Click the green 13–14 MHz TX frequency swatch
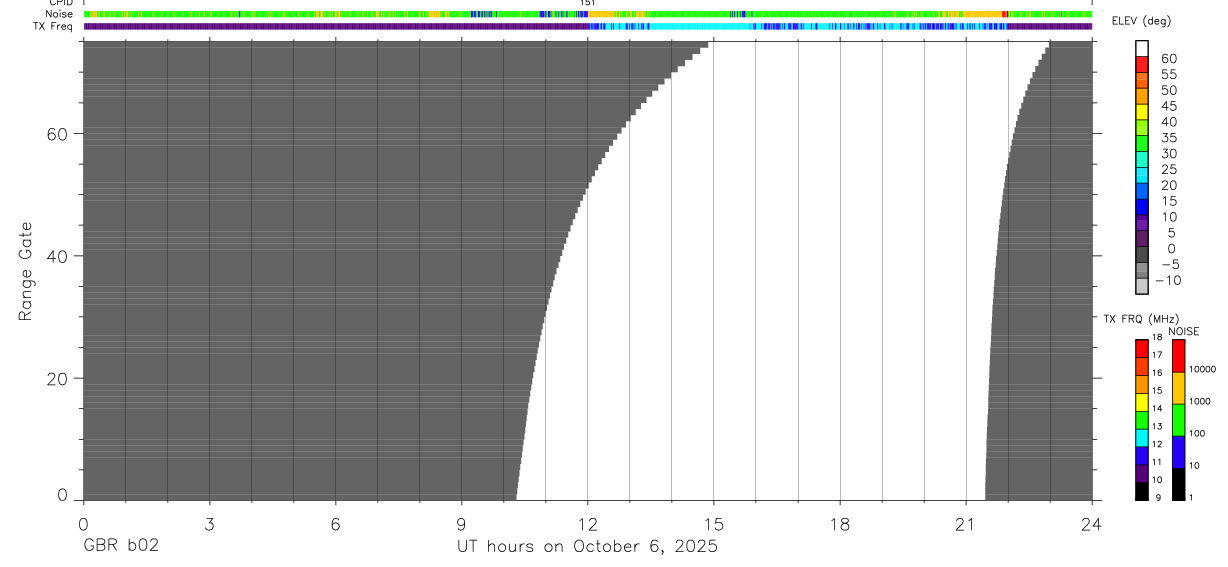The image size is (1228, 567). click(1142, 419)
